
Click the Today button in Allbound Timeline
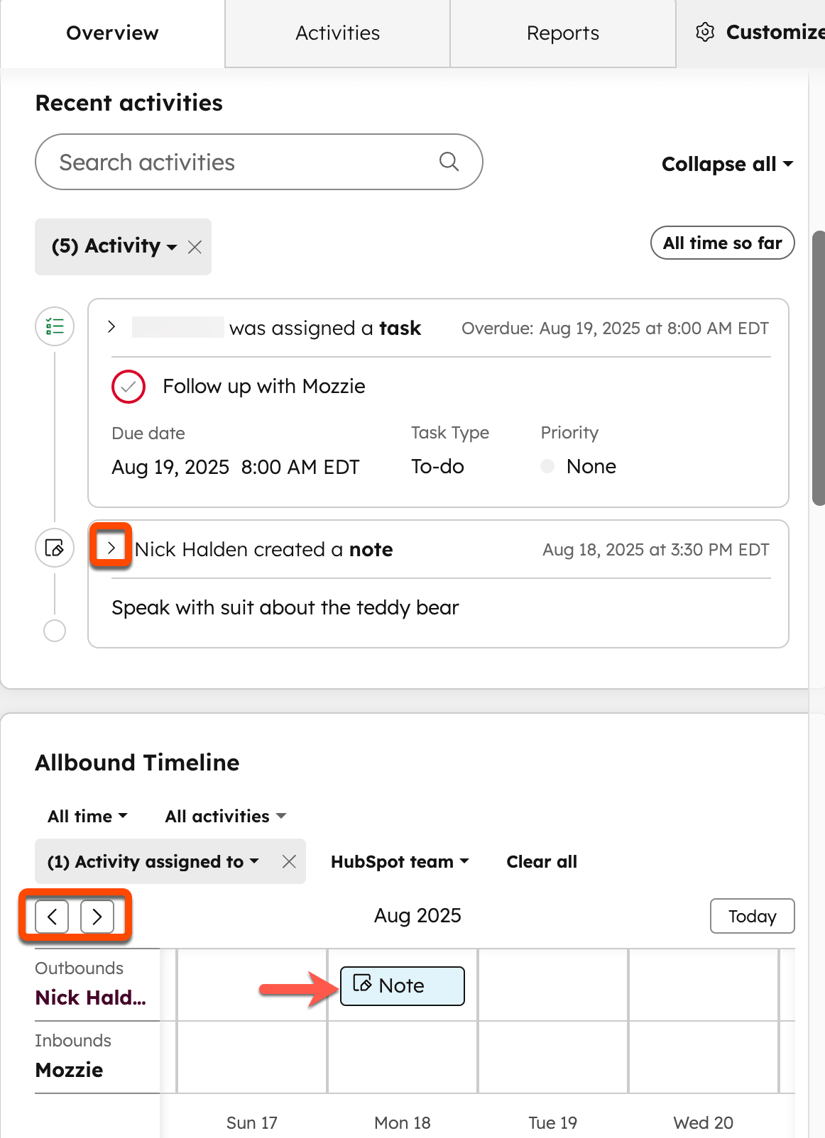pos(752,915)
